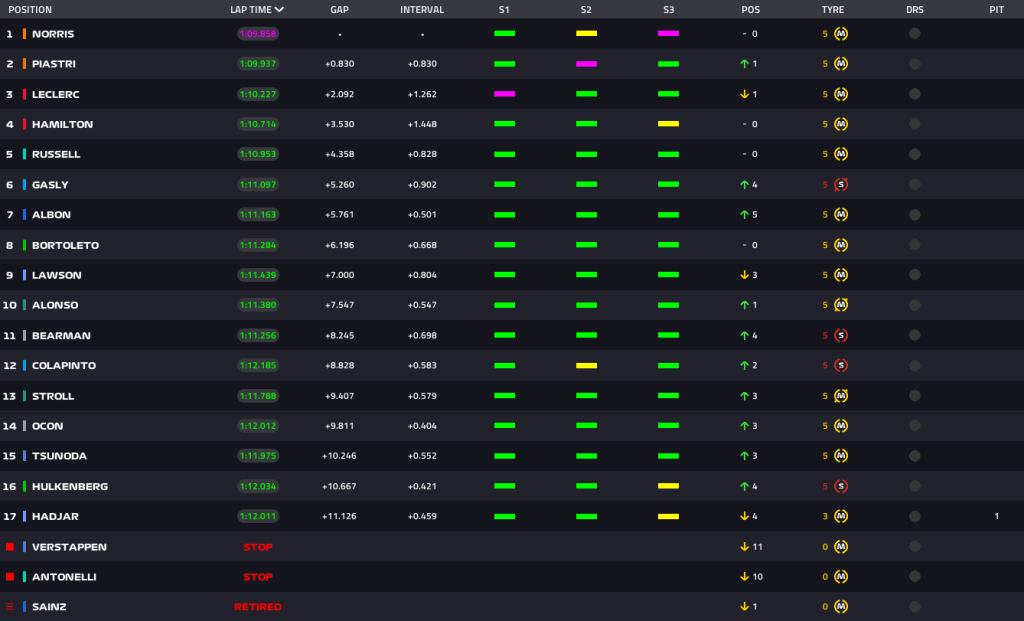Viewport: 1024px width, 621px height.
Task: Click Colapinto's soft tyre icon
Action: click(841, 366)
